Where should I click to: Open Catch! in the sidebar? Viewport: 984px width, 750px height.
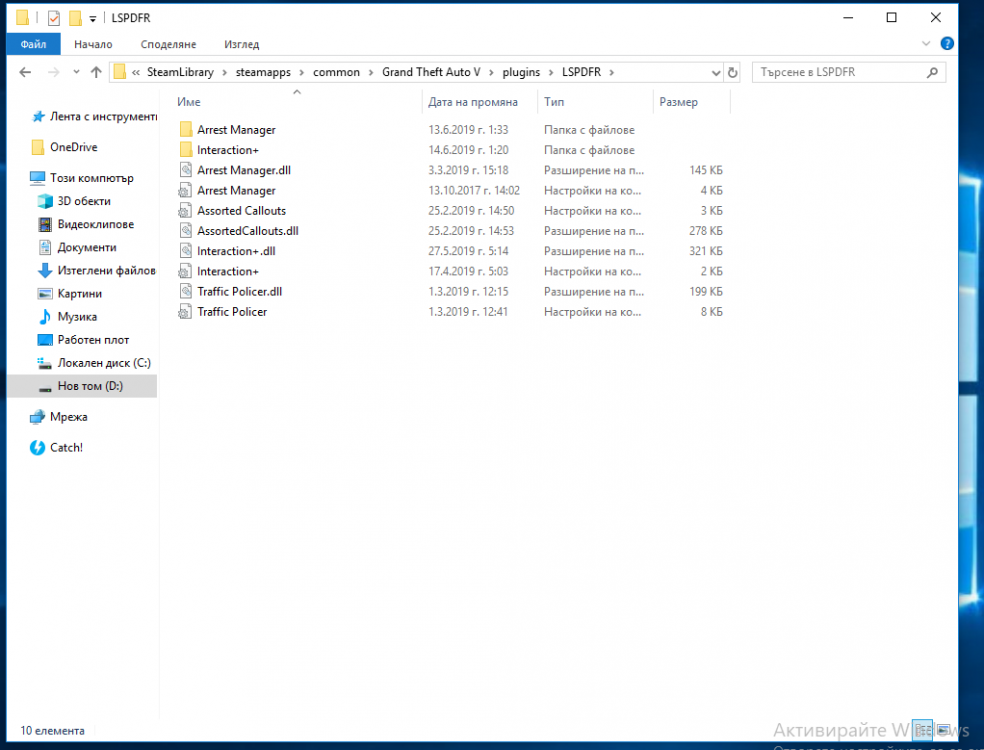pos(56,448)
